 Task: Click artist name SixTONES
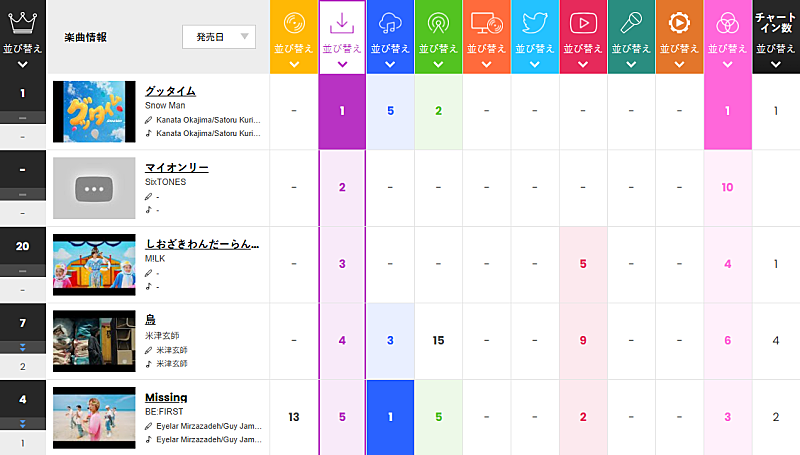click(x=165, y=182)
